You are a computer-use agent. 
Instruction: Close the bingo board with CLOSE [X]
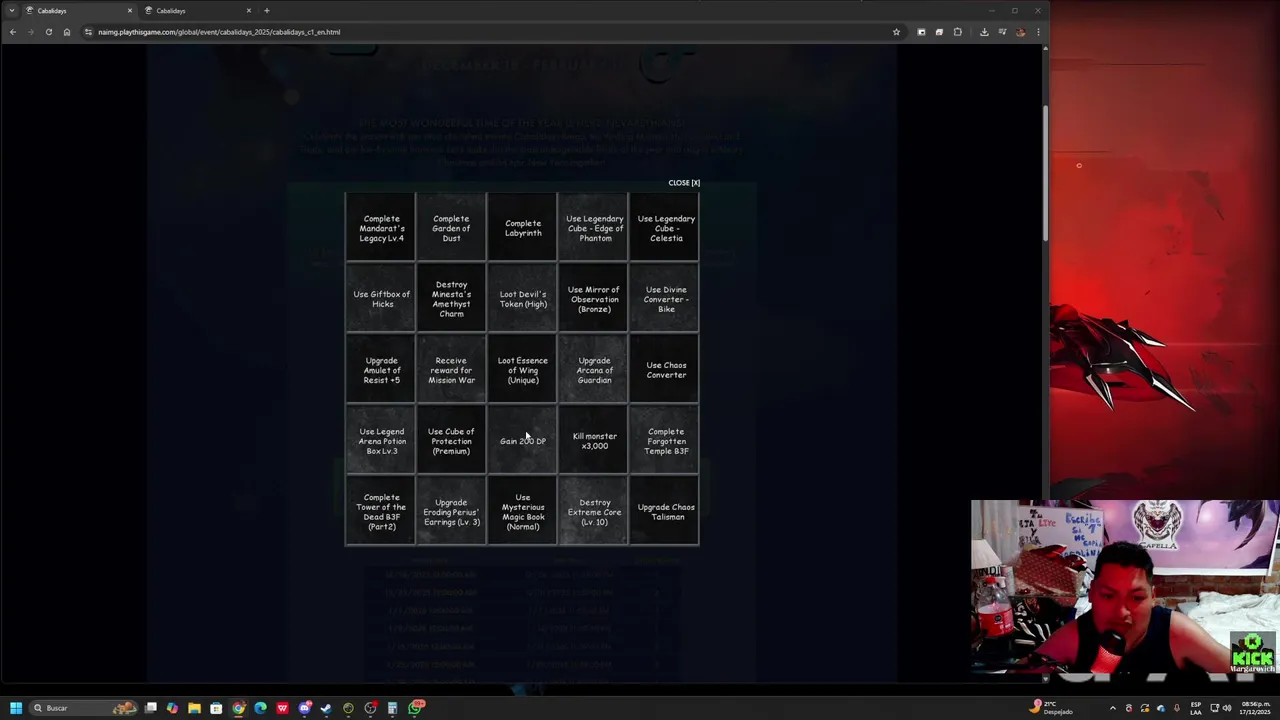[684, 183]
